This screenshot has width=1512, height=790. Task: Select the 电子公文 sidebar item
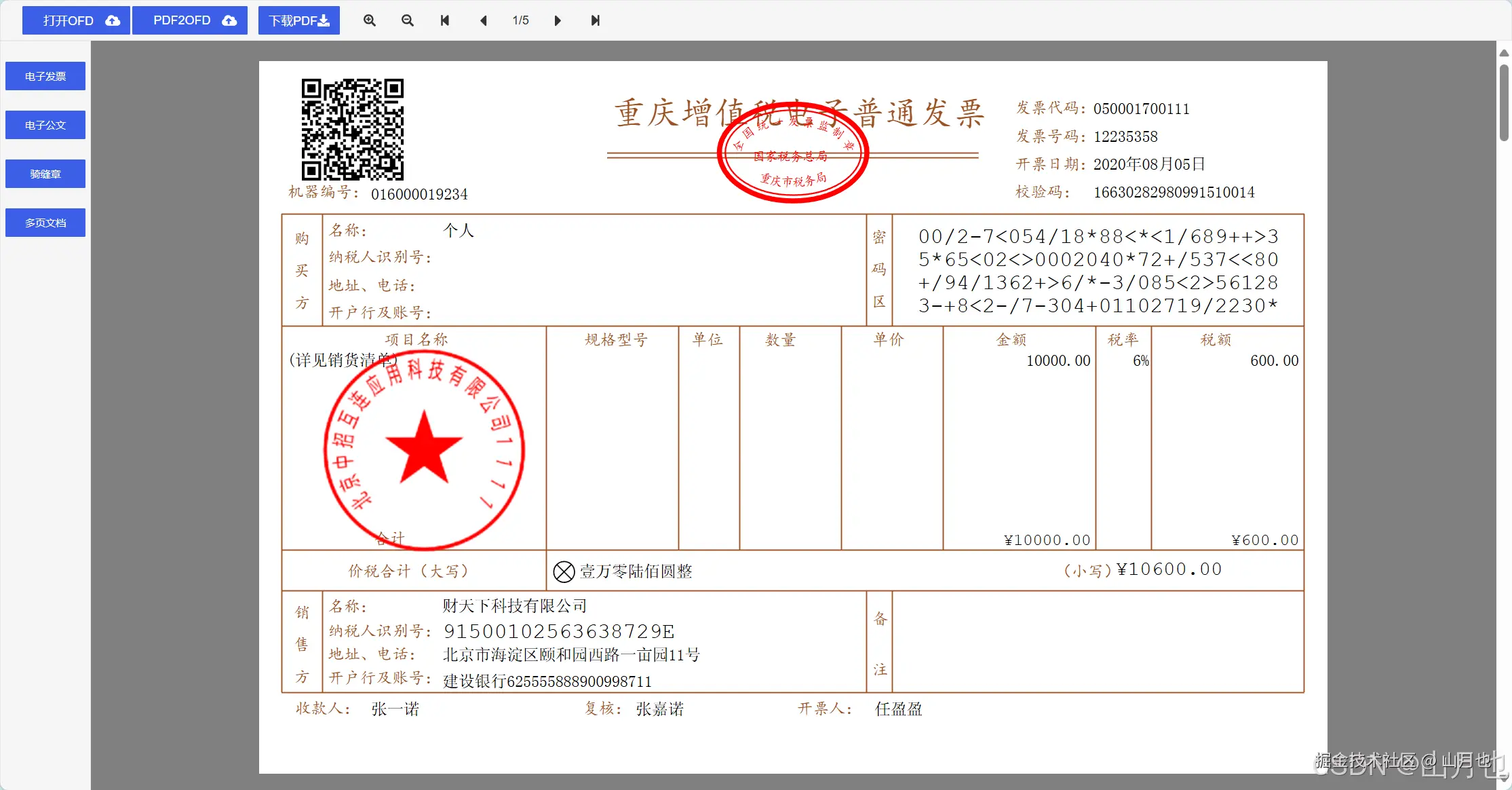point(45,125)
